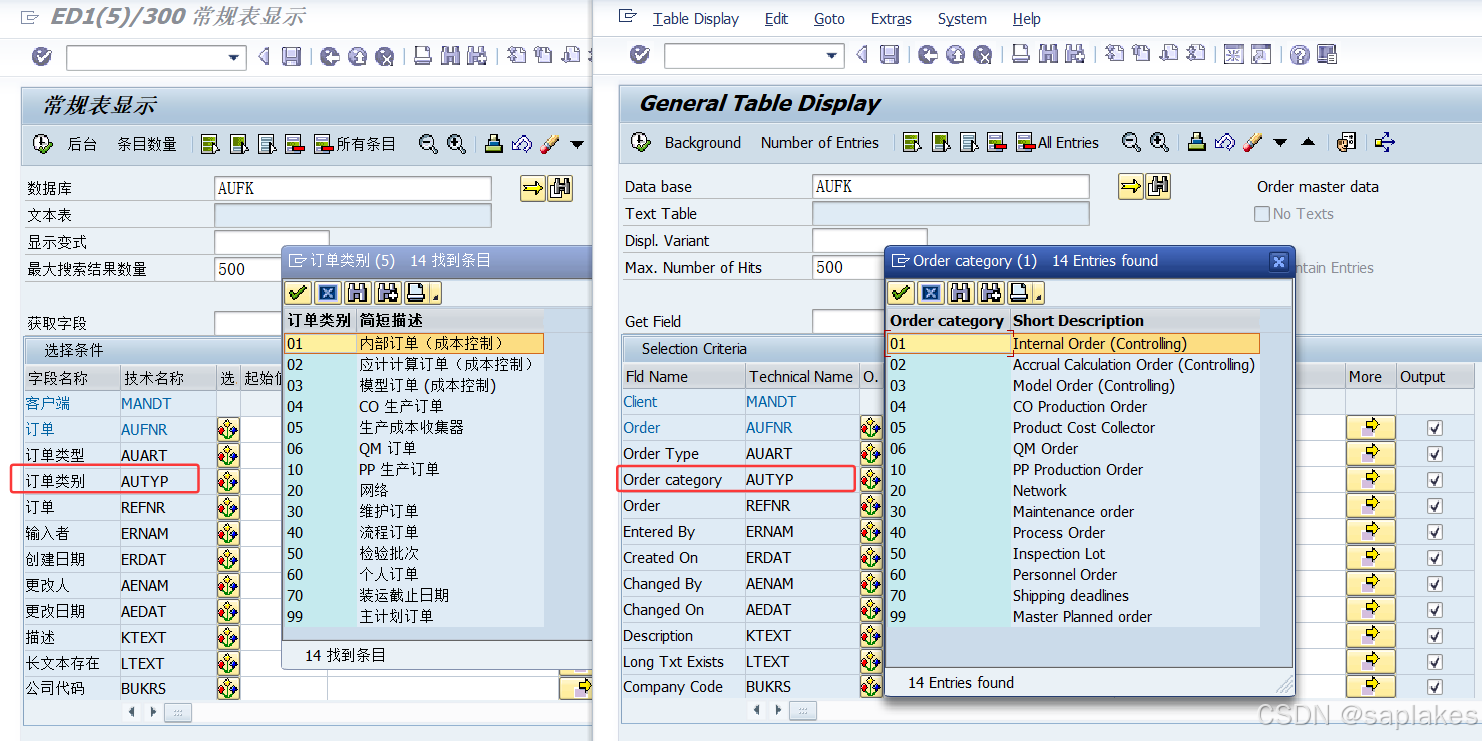Select Maintenance order entry in popup
Screen dimensions: 1482x741
pos(1073,512)
